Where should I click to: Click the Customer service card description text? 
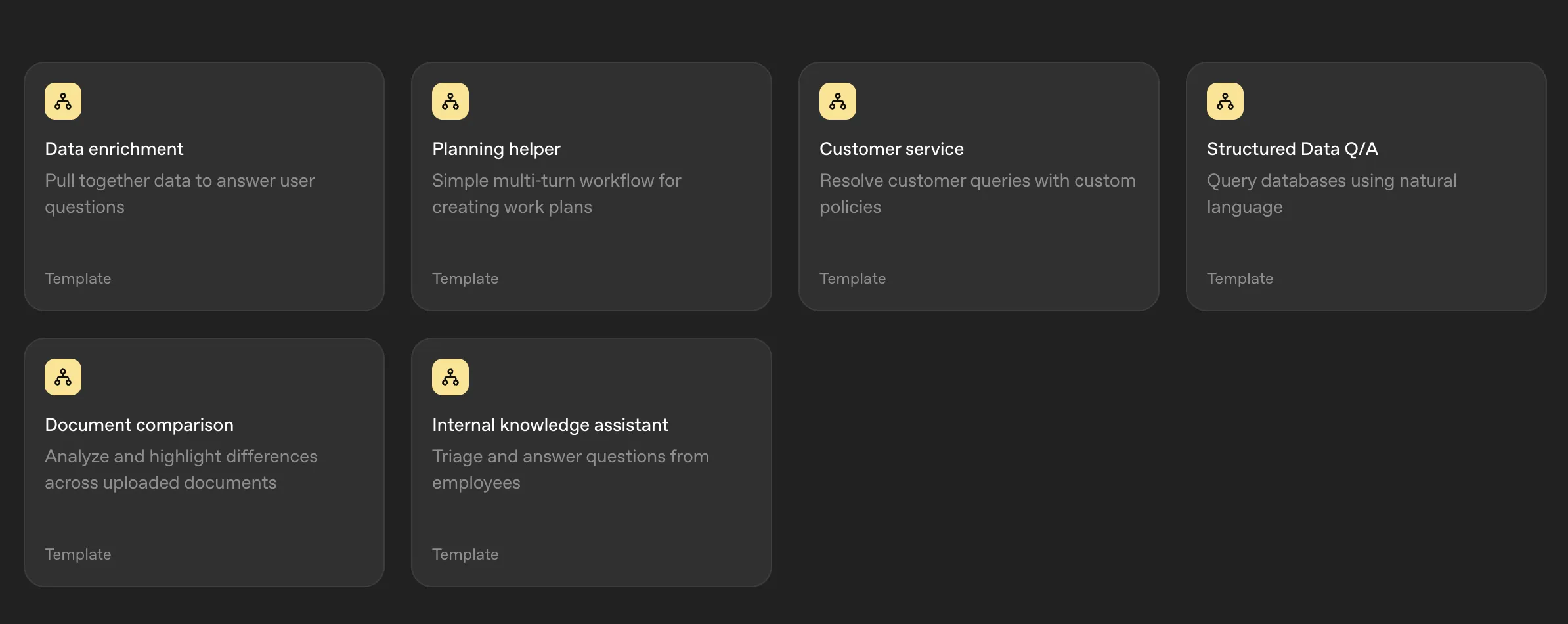pyautogui.click(x=977, y=193)
